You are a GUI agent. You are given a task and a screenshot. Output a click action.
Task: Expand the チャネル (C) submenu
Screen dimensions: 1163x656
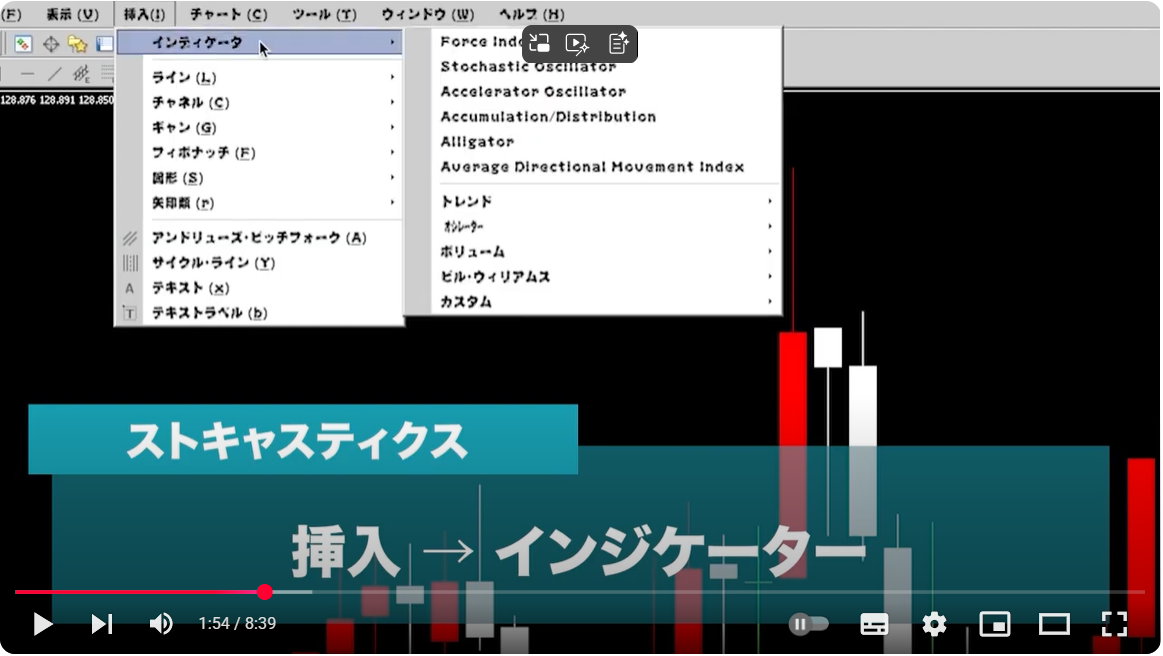point(260,102)
